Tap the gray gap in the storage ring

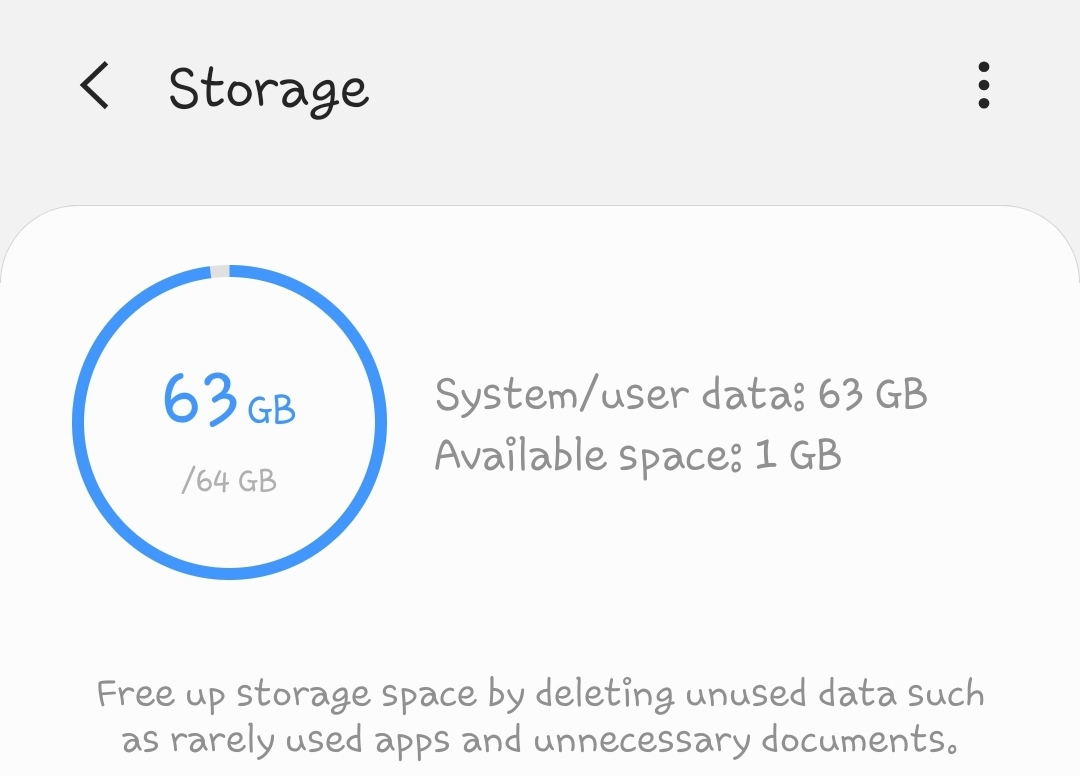point(218,271)
